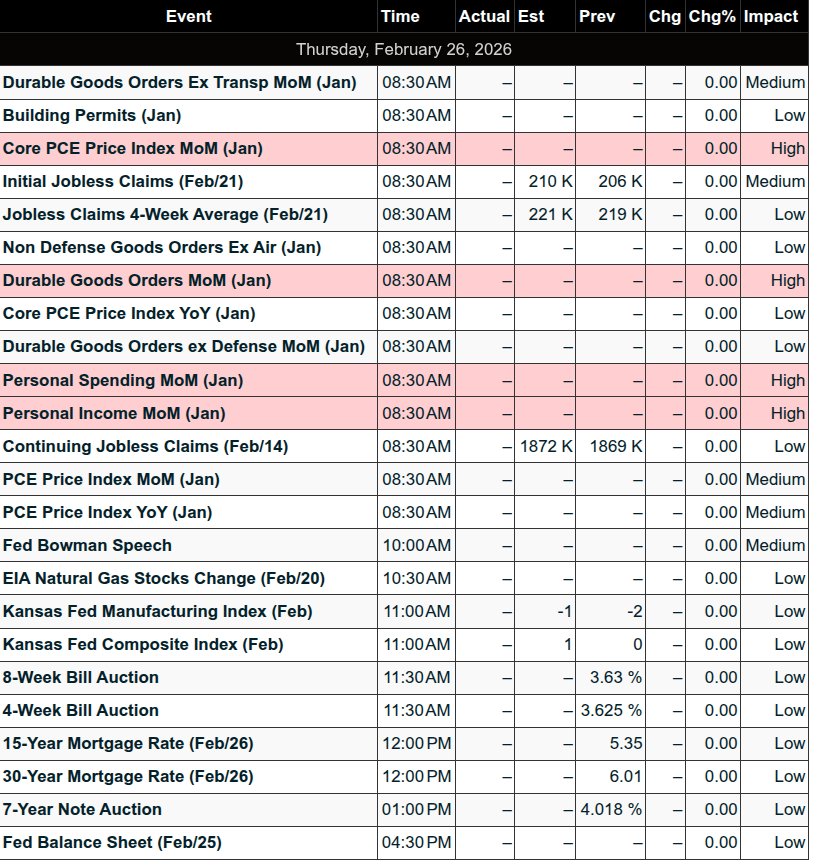813x860 pixels.
Task: Click the Prev column header
Action: coord(597,16)
